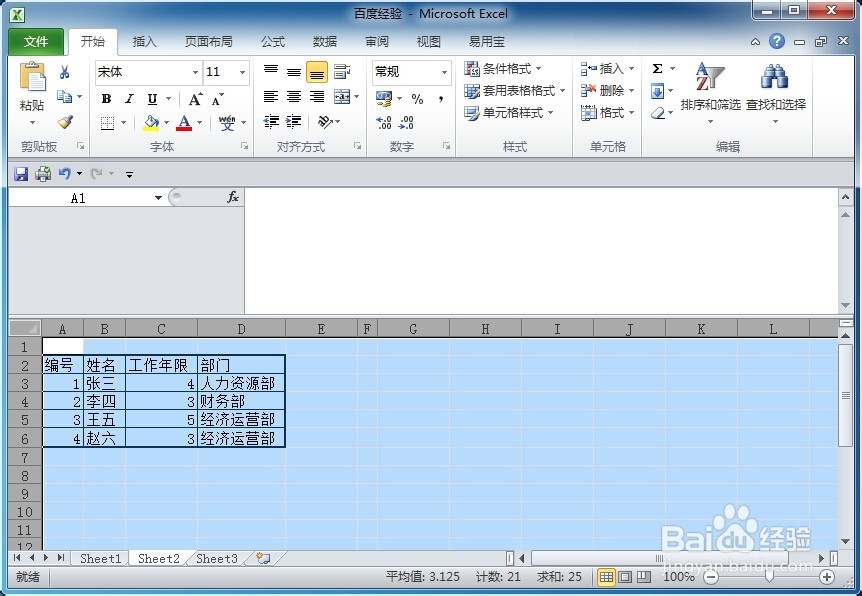Image resolution: width=862 pixels, height=596 pixels.
Task: Open the font size dropdown
Action: [x=242, y=72]
